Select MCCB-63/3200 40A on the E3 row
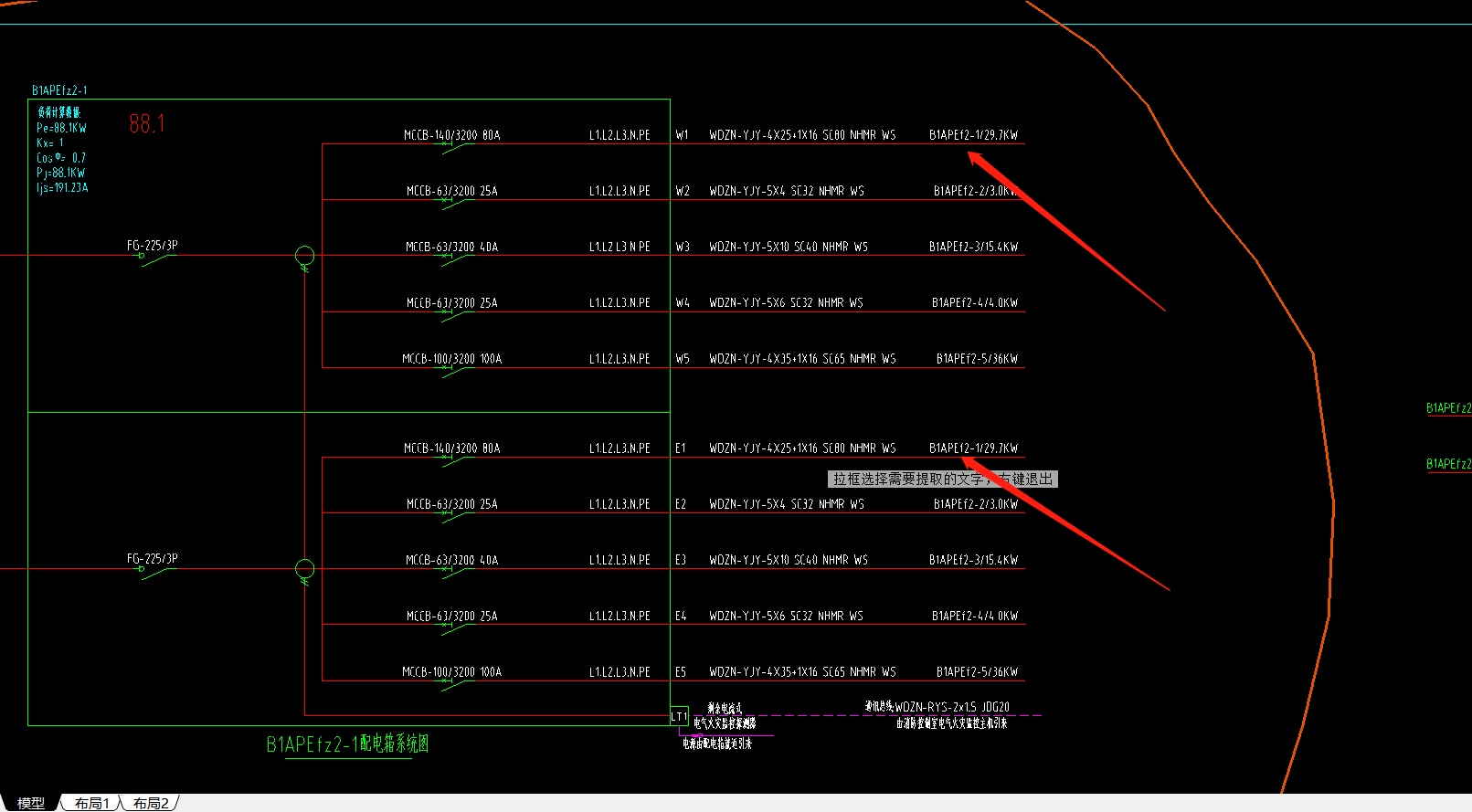 [452, 560]
